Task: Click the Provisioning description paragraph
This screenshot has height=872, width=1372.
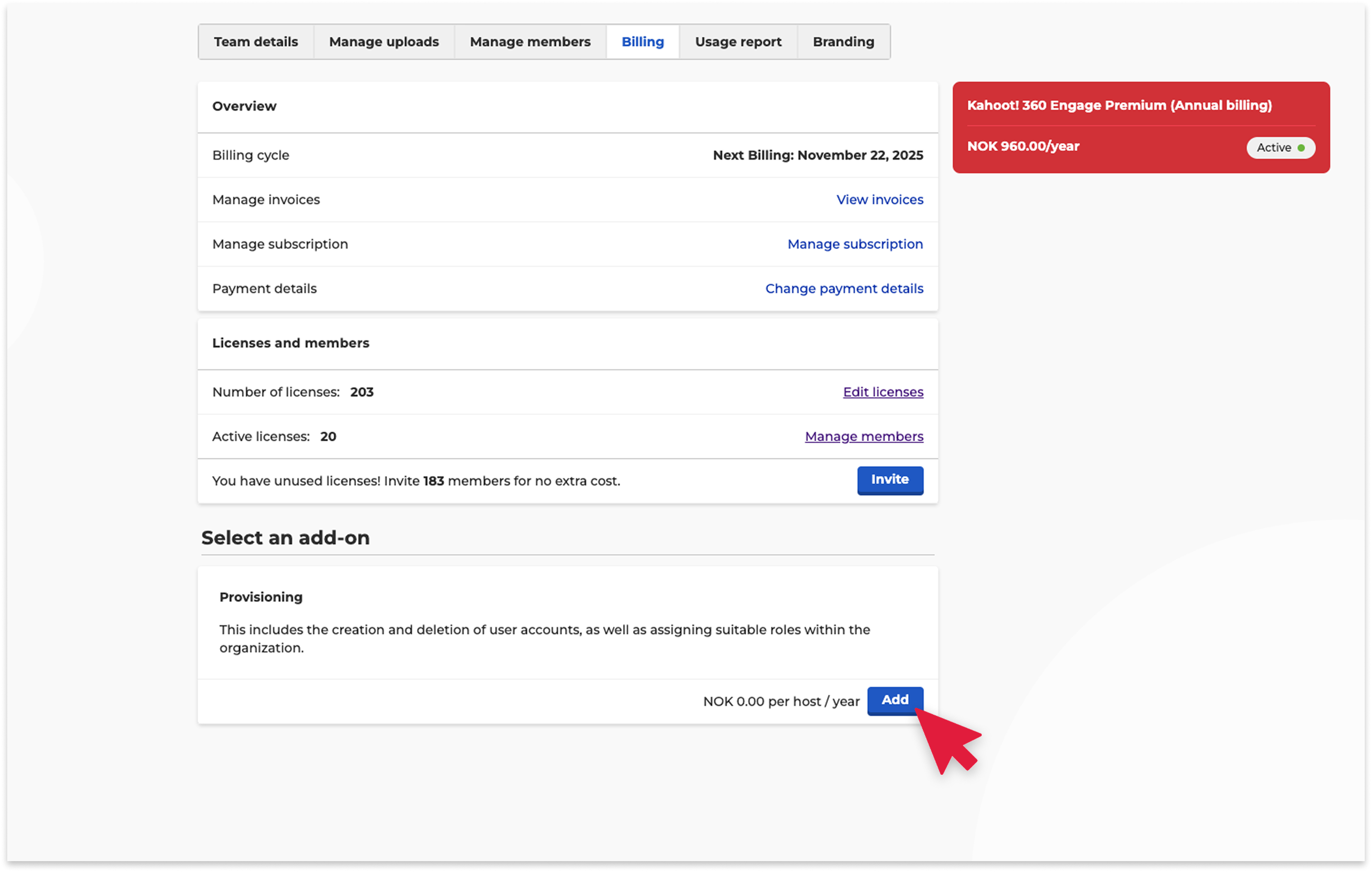Action: click(x=545, y=639)
